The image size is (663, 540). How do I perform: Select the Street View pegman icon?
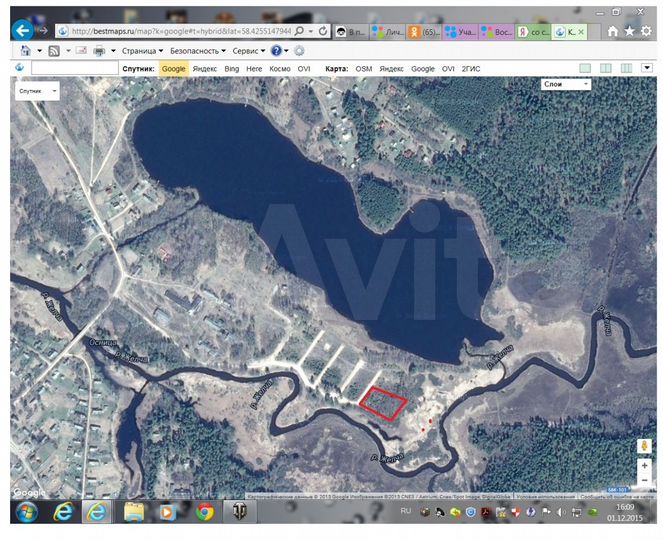(x=644, y=446)
